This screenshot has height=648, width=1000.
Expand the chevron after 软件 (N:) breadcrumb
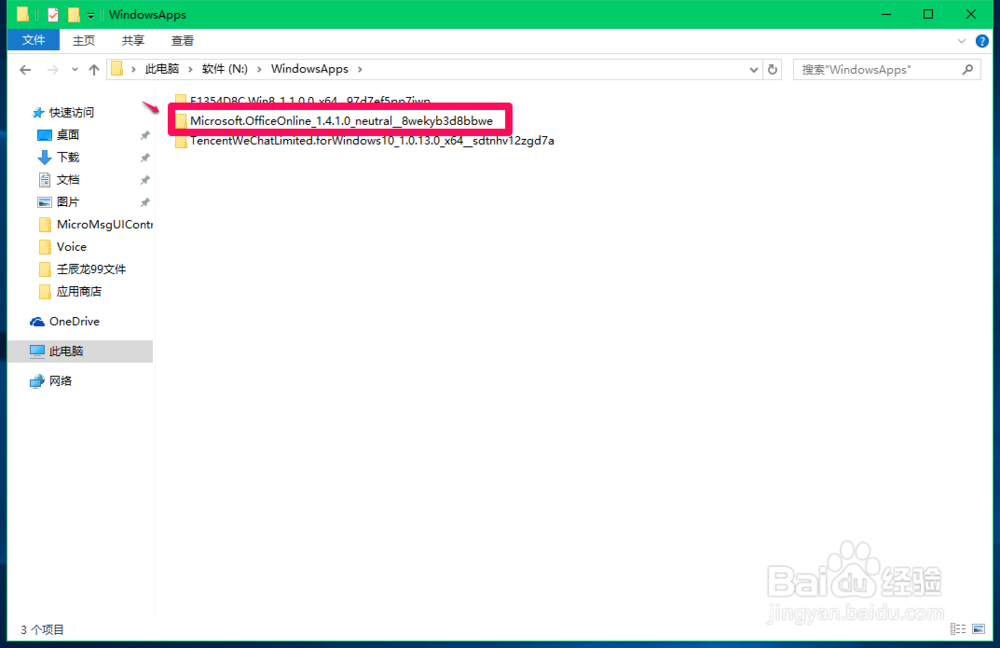click(x=259, y=69)
